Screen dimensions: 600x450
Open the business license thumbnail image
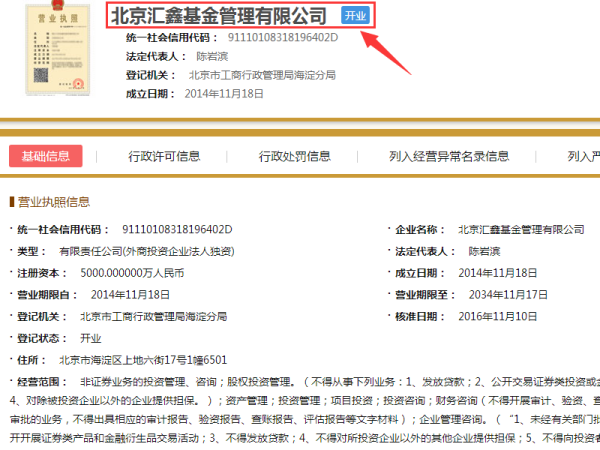(x=57, y=49)
